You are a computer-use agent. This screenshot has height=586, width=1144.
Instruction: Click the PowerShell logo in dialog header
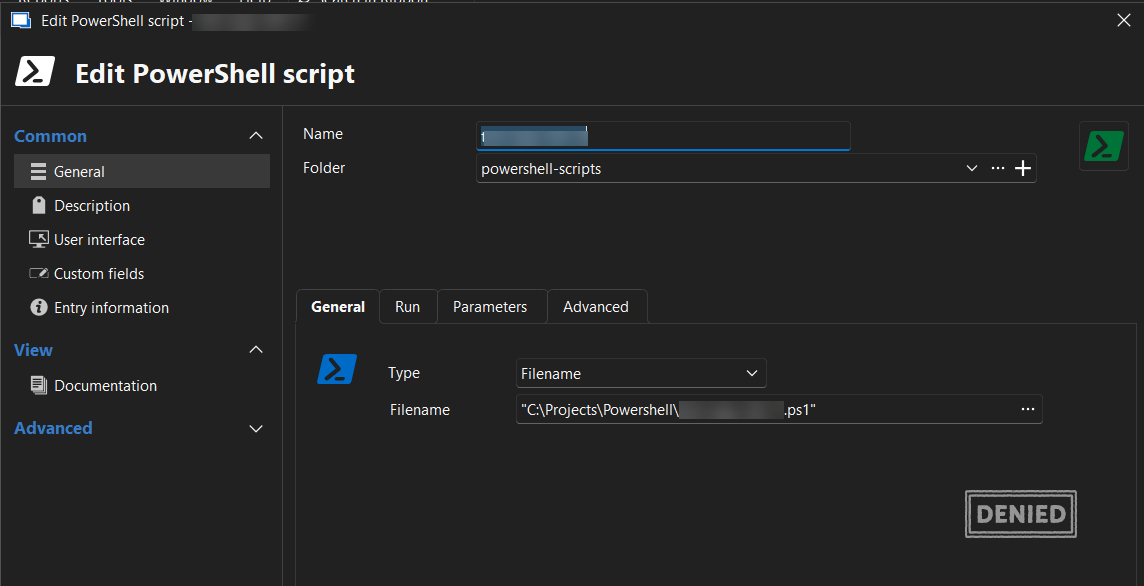[x=35, y=72]
